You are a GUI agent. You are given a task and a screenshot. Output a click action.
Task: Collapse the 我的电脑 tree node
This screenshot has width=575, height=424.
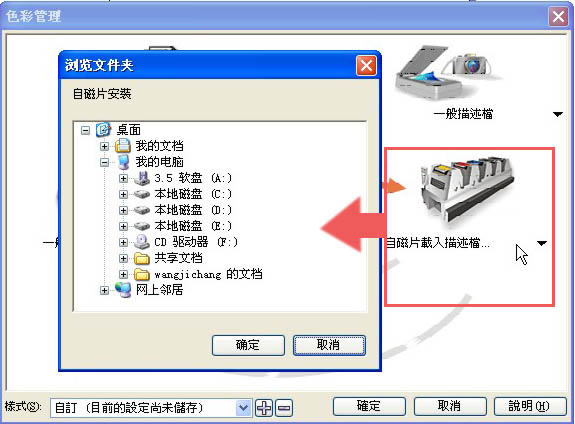(104, 162)
